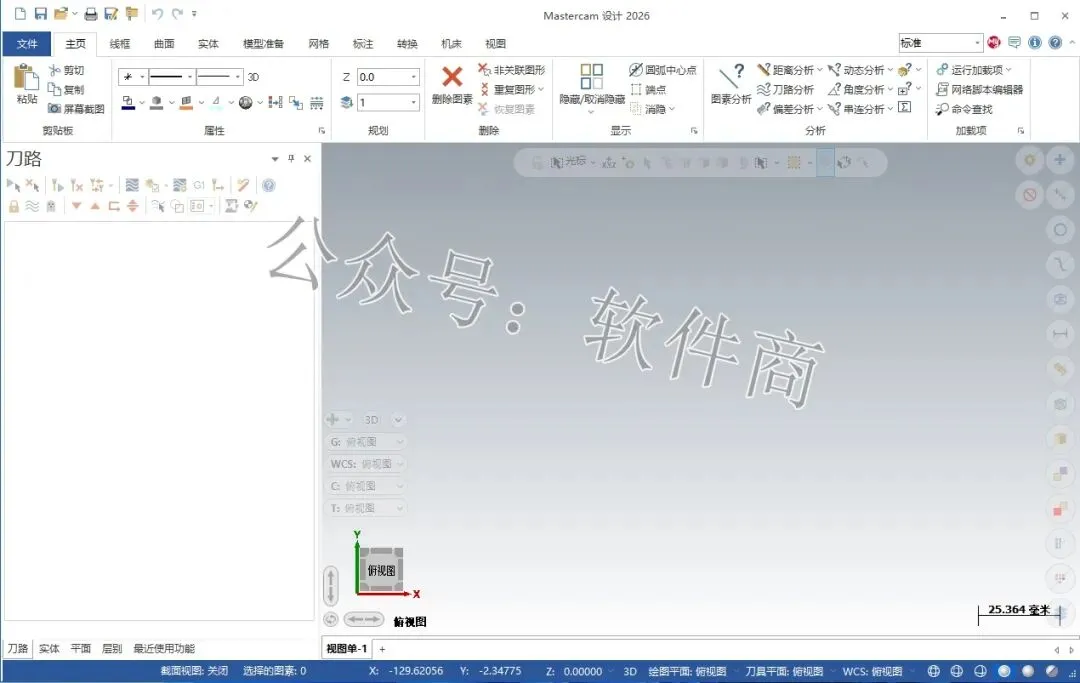
Task: Open the 角度分析 dropdown arrow
Action: [891, 90]
